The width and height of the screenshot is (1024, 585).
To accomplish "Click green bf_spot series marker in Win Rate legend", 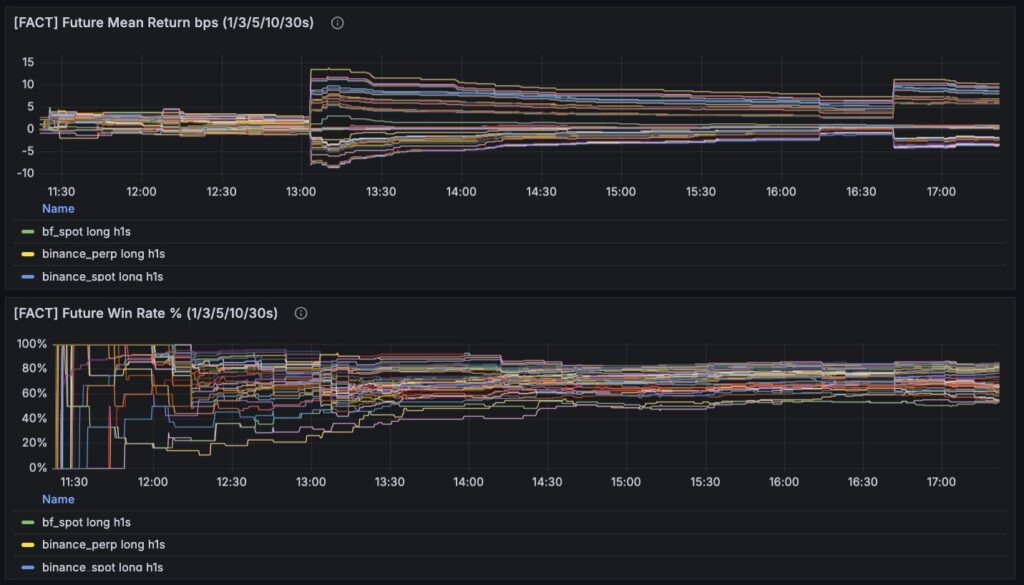I will click(27, 522).
